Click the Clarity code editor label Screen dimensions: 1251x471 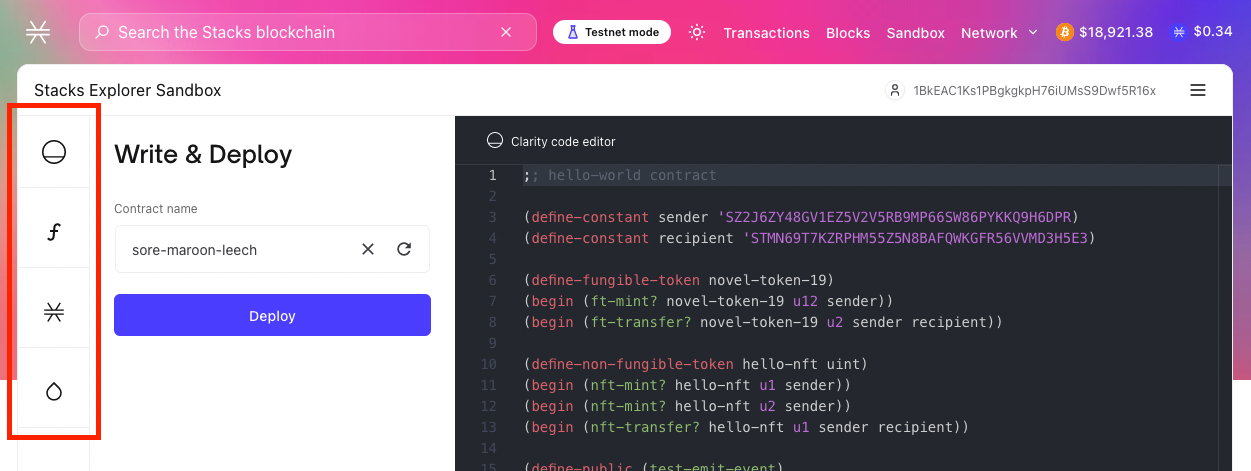[563, 142]
